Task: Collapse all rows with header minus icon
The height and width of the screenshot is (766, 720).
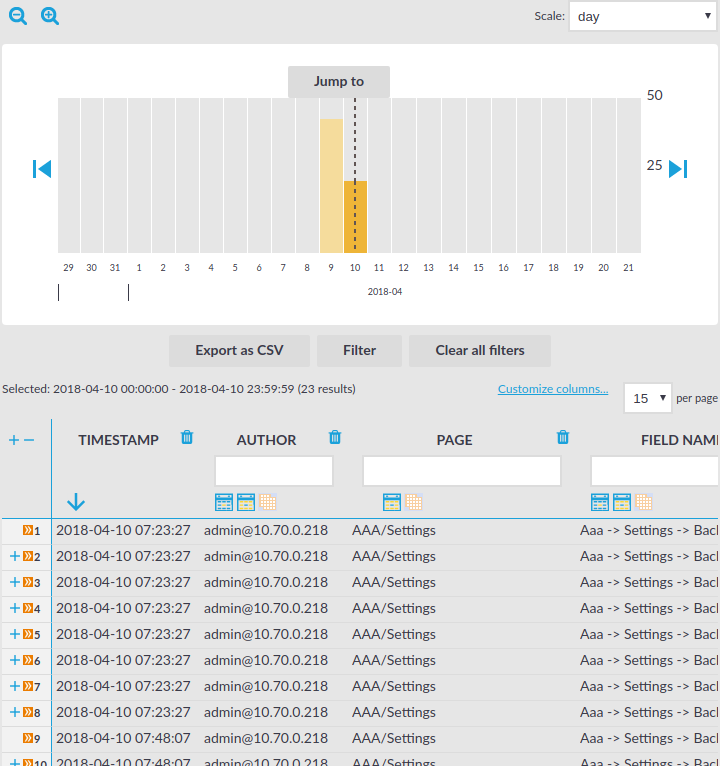Action: click(x=29, y=440)
